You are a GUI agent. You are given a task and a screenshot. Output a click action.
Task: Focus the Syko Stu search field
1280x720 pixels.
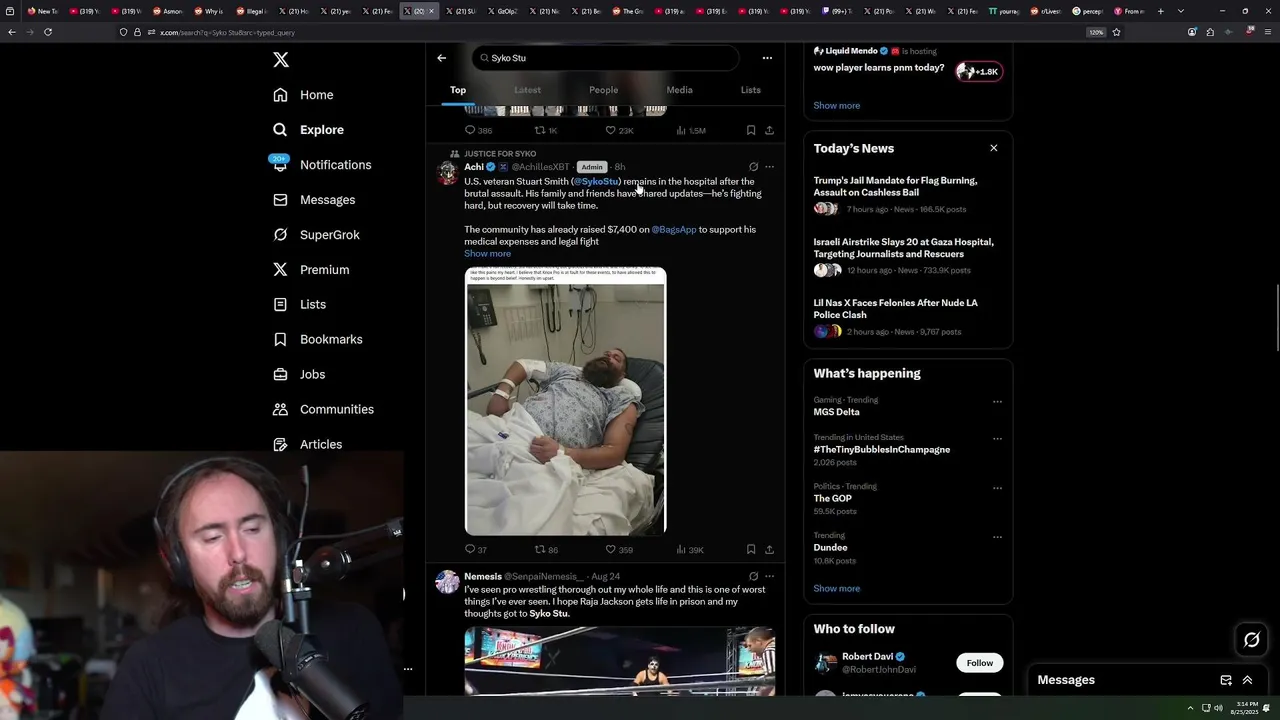[x=605, y=58]
